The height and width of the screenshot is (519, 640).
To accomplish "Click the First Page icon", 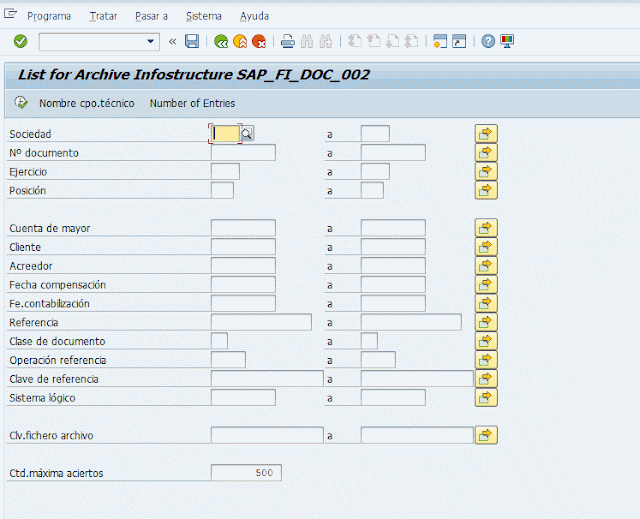I will click(355, 41).
